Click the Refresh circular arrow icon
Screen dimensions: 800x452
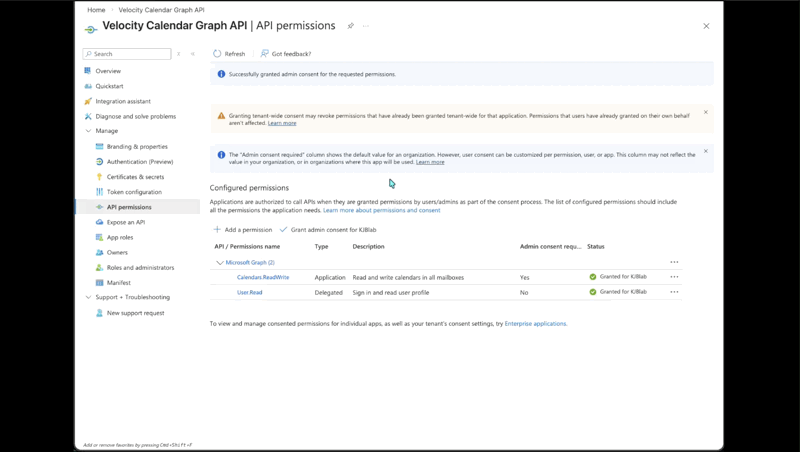pyautogui.click(x=217, y=54)
